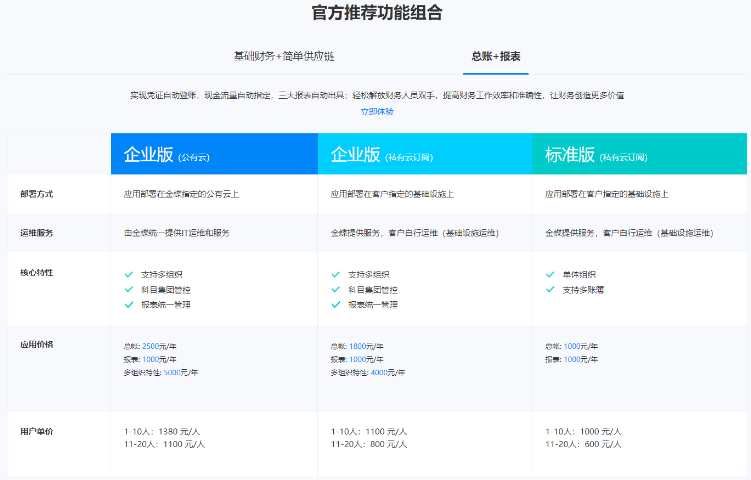Click 总账: 1000元/年 in 标准版 column
The image size is (751, 480).
pos(571,346)
